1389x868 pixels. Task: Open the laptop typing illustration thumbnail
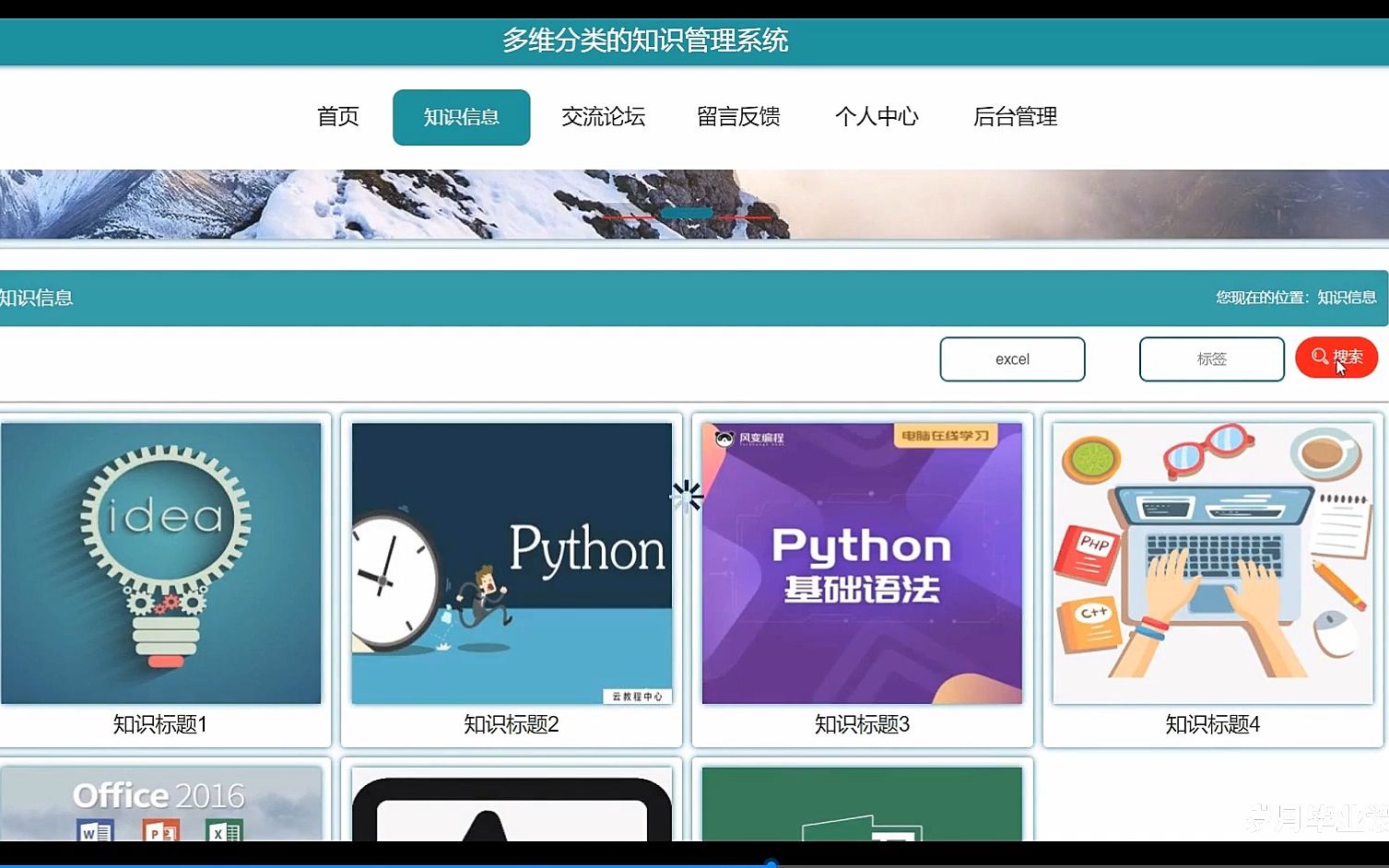pyautogui.click(x=1212, y=563)
